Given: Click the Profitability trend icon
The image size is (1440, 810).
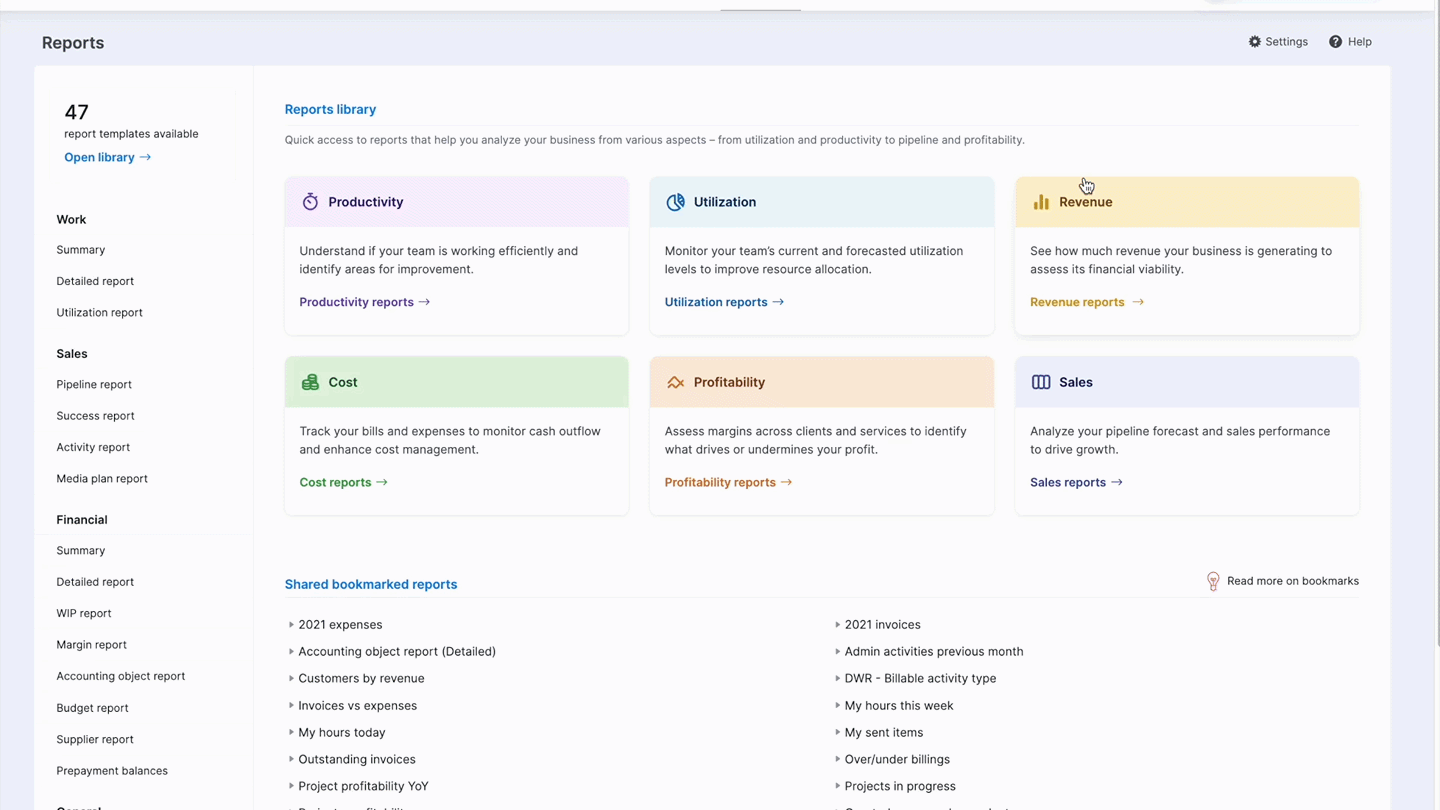Looking at the screenshot, I should point(676,382).
